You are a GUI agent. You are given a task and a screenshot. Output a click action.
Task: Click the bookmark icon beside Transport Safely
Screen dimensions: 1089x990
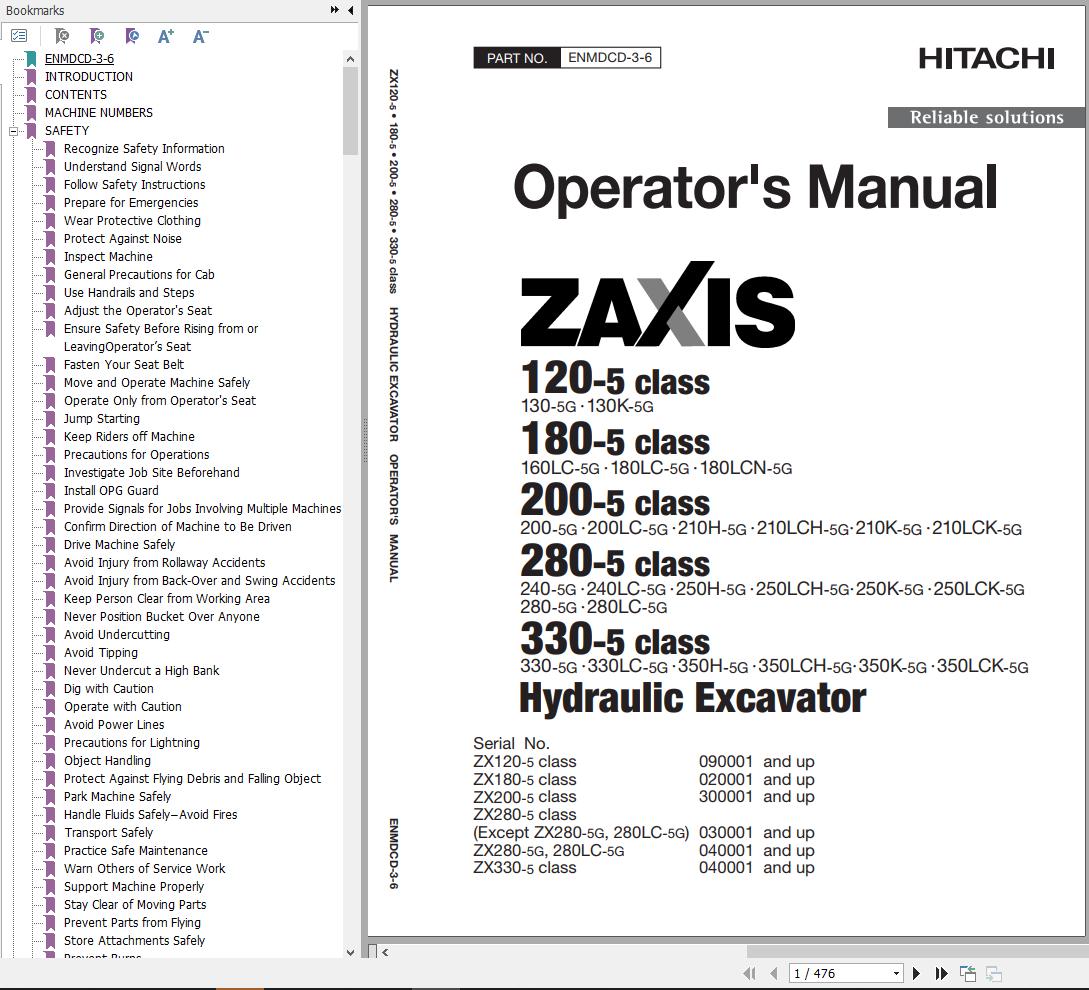[x=50, y=832]
